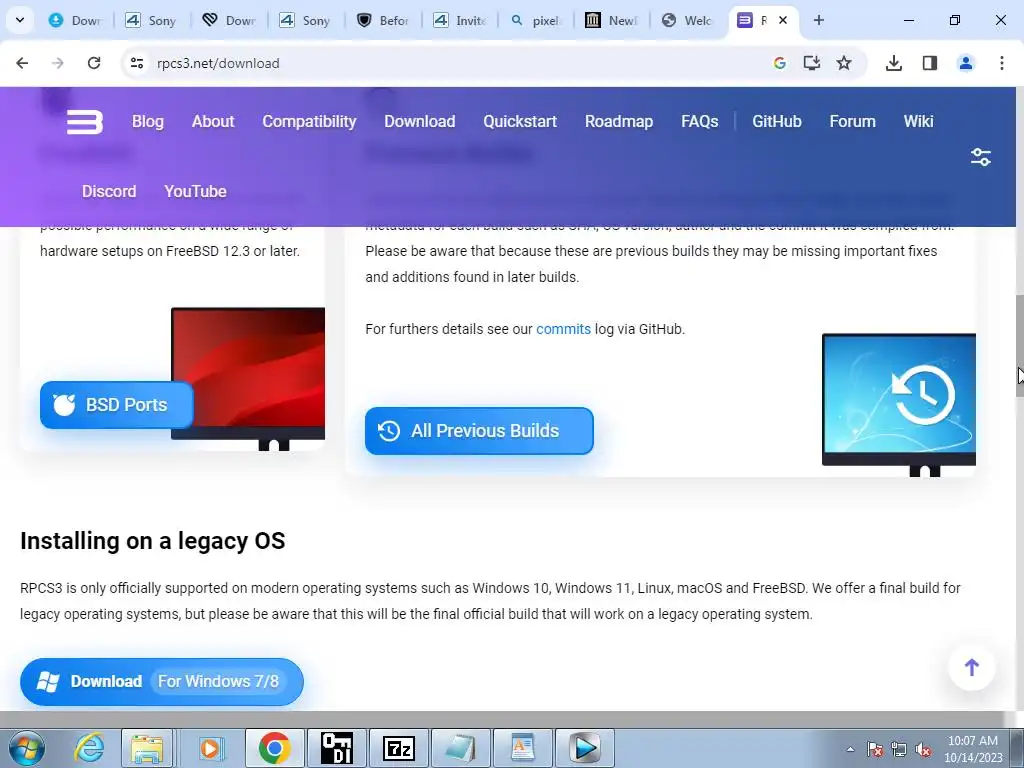Reload the page with the refresh icon
The height and width of the screenshot is (768, 1024).
tap(94, 63)
